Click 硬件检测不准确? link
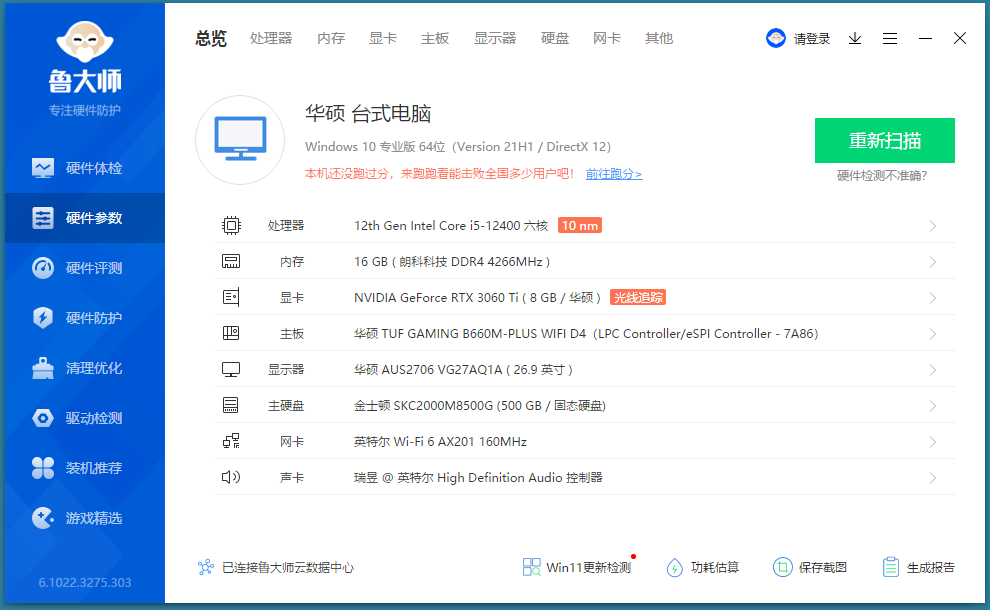Image resolution: width=990 pixels, height=610 pixels. 882,176
